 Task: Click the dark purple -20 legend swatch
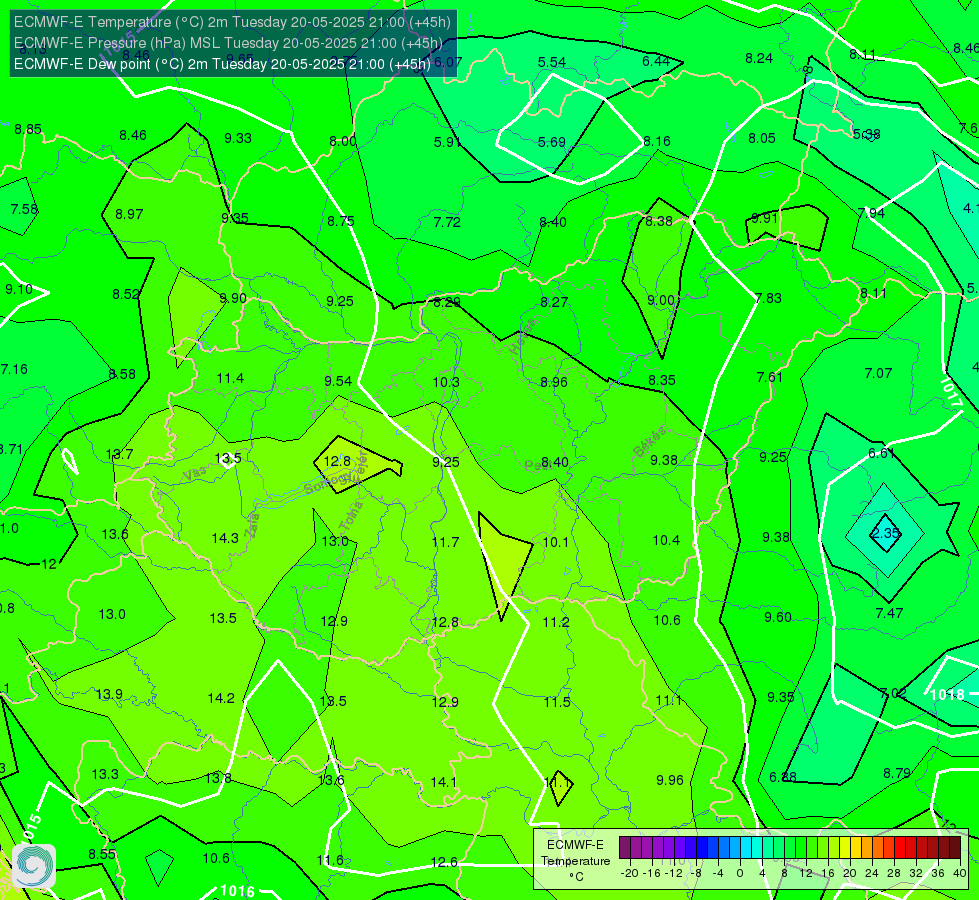point(625,848)
